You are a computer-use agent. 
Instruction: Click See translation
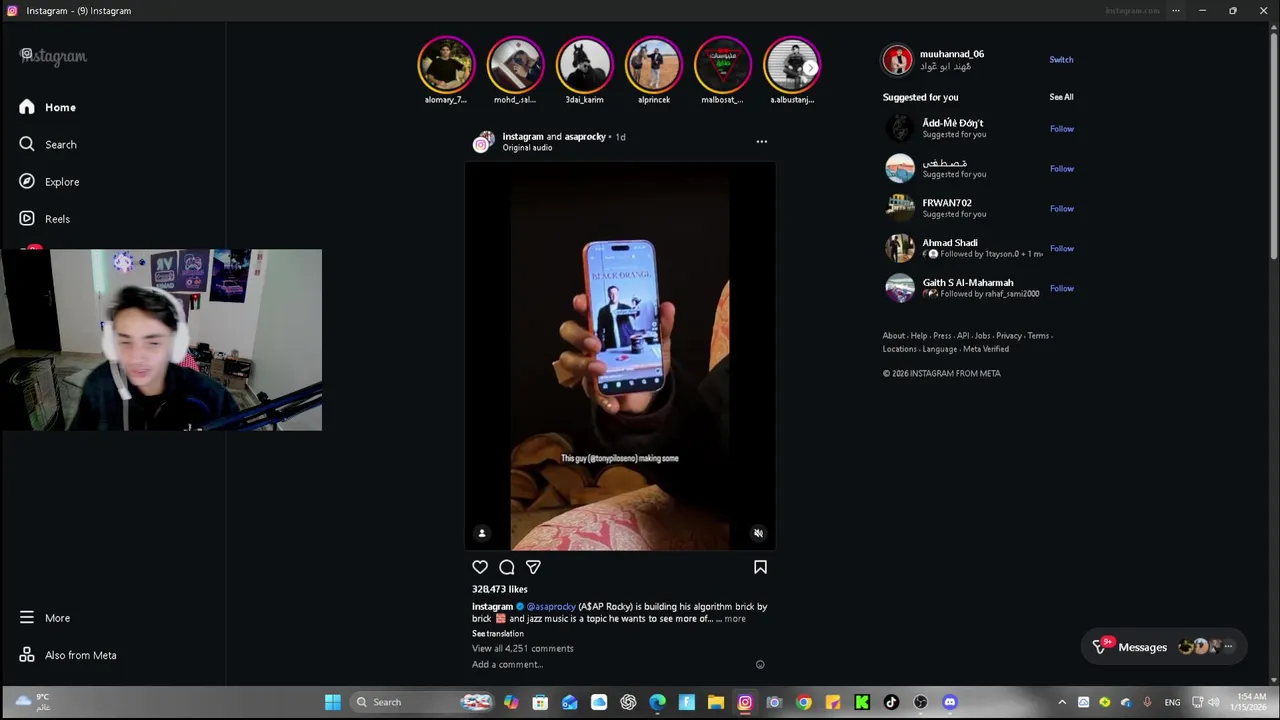(x=498, y=633)
